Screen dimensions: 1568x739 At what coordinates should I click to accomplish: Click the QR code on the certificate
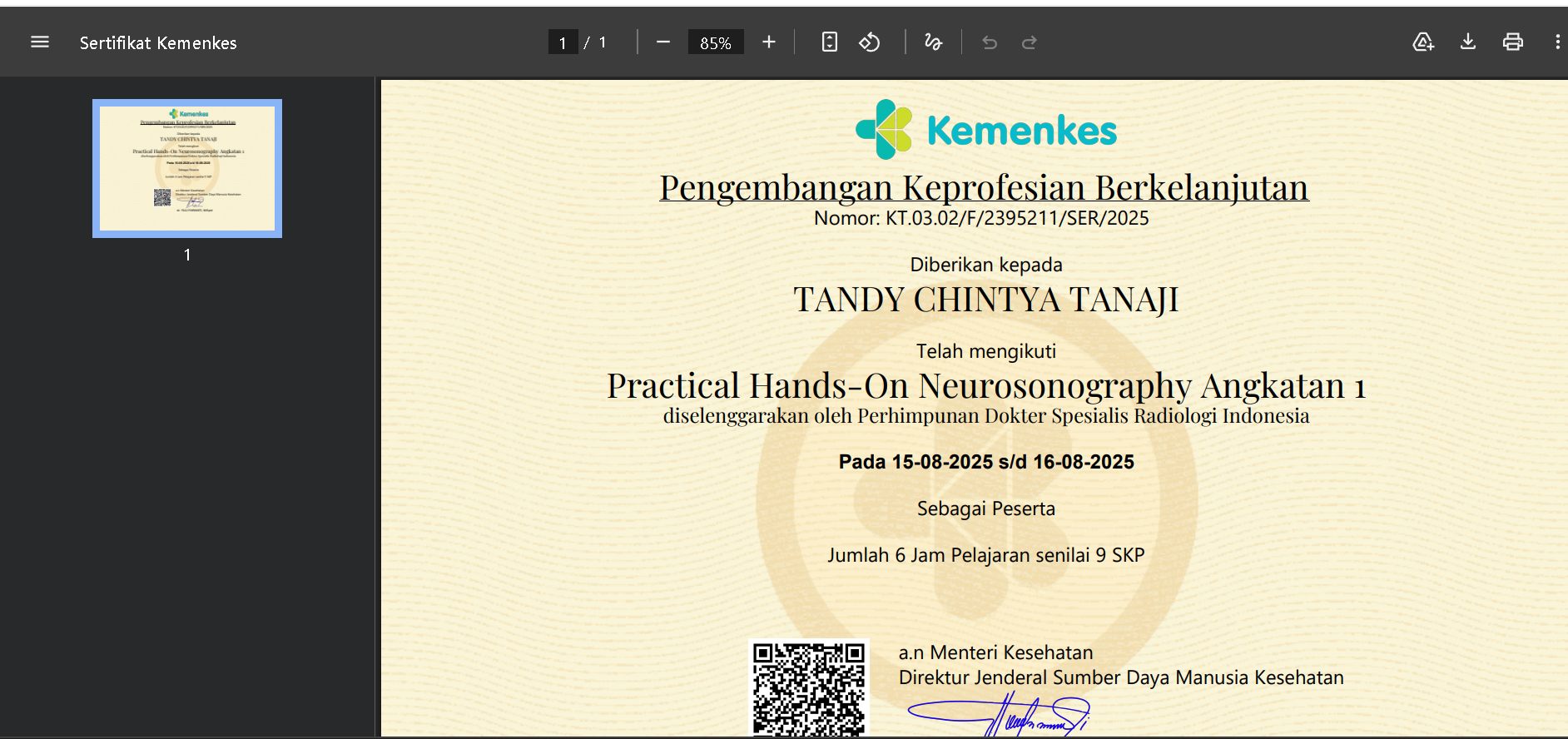(x=809, y=688)
